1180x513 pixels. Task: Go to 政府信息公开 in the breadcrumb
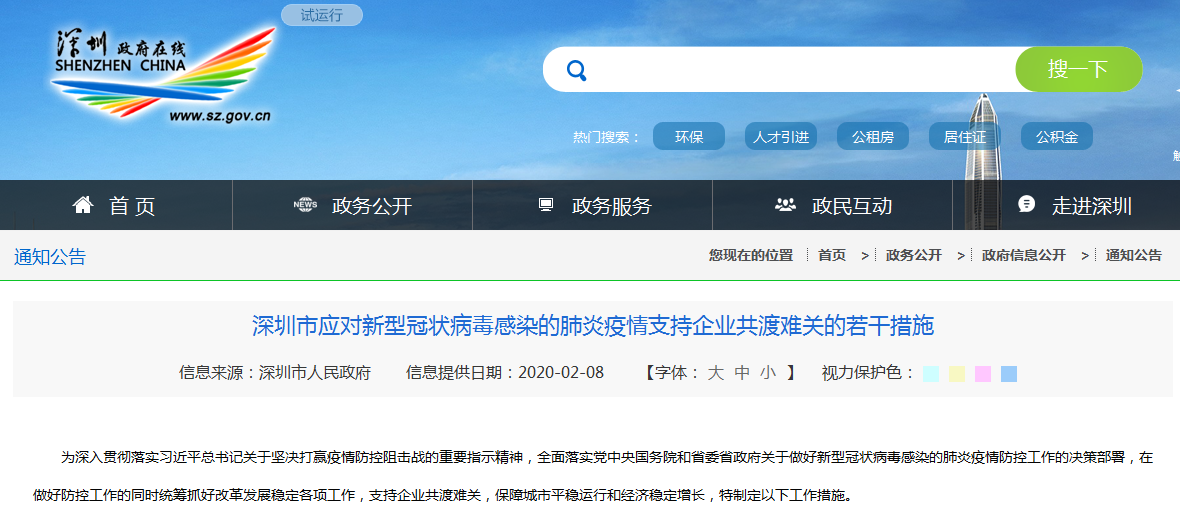1023,255
